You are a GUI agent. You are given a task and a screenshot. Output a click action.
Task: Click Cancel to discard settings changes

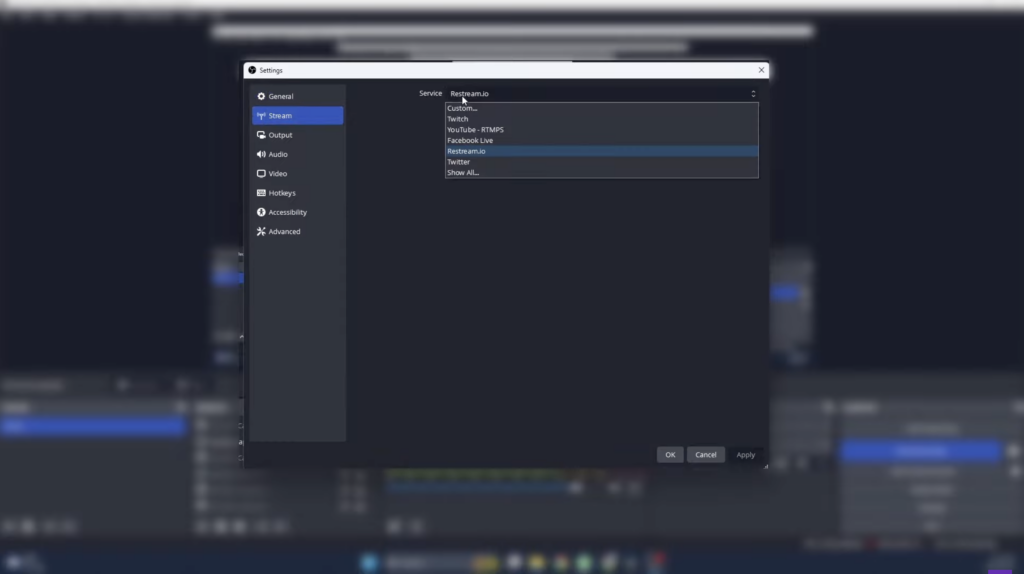[706, 455]
